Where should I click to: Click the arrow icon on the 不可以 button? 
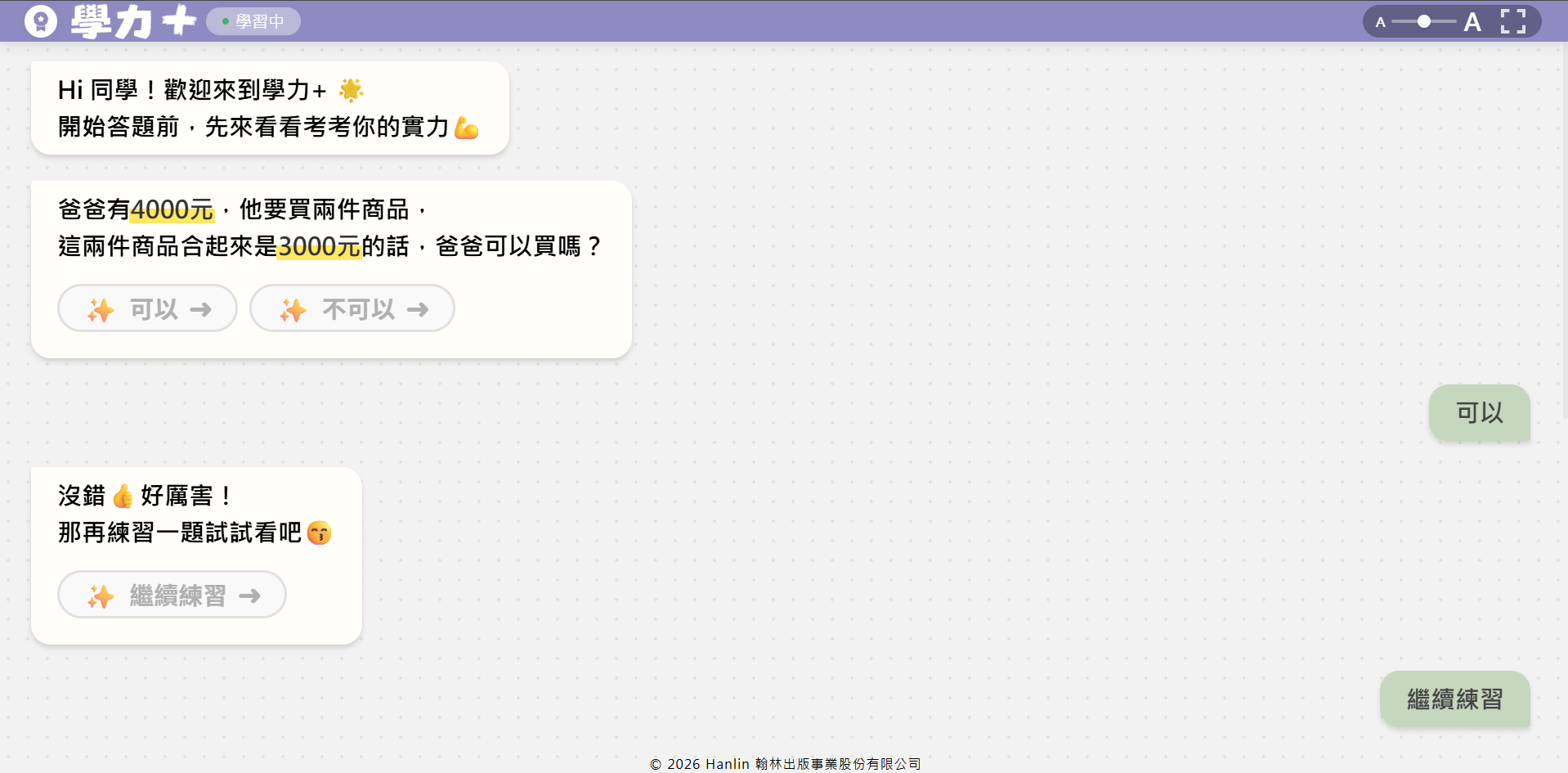click(x=418, y=309)
